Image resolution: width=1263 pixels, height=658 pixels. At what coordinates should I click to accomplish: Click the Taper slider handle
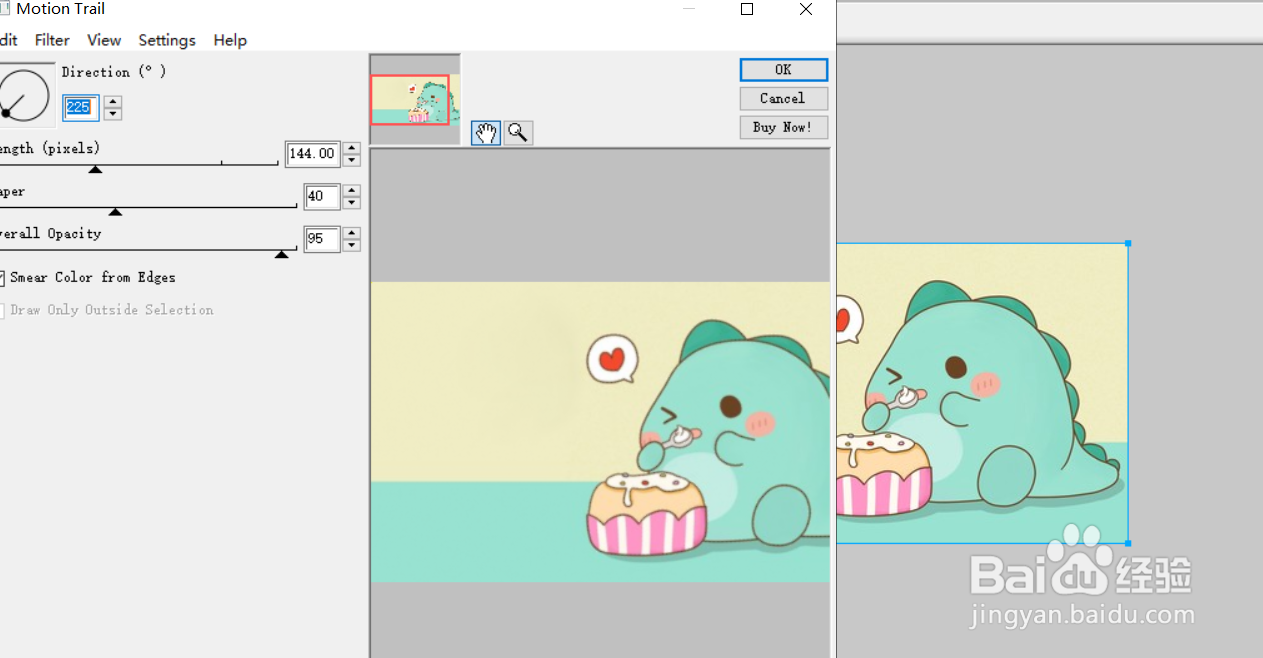click(115, 211)
